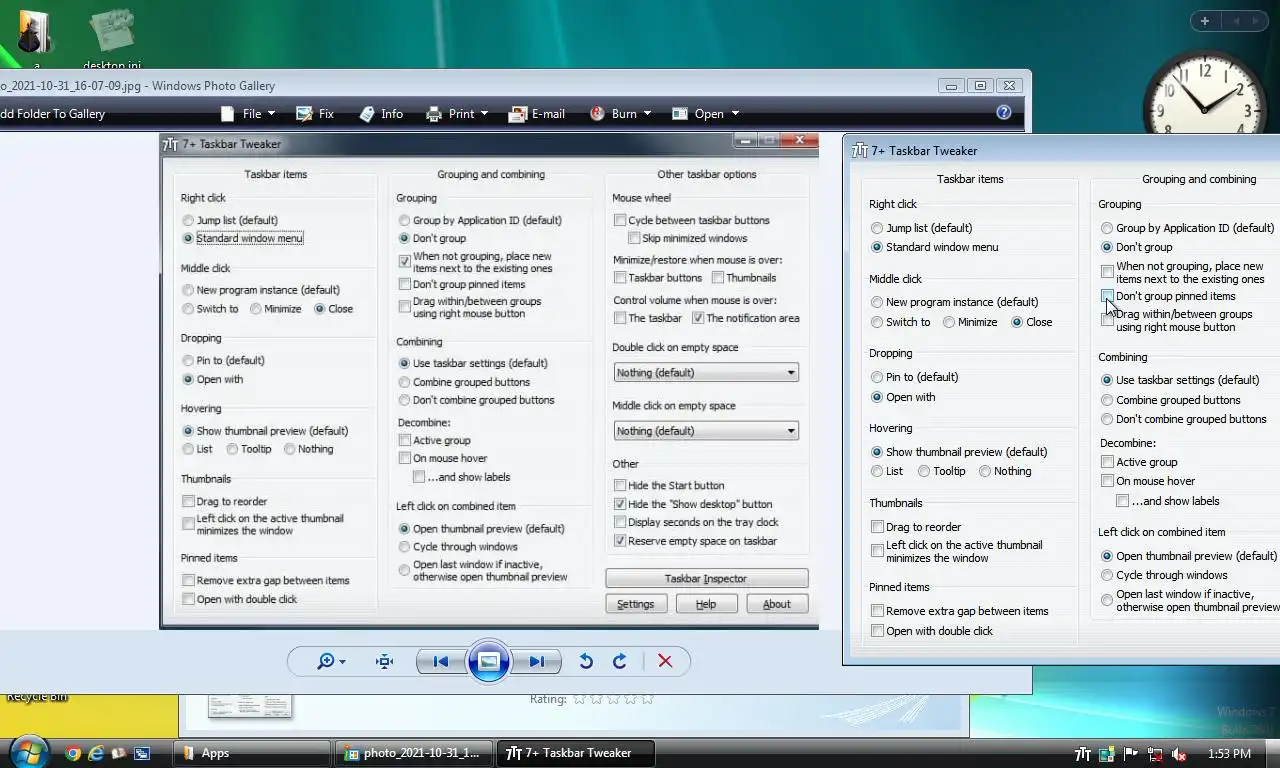Switch to photo_2021-10-31 taskbar button
The width and height of the screenshot is (1280, 768).
(414, 753)
